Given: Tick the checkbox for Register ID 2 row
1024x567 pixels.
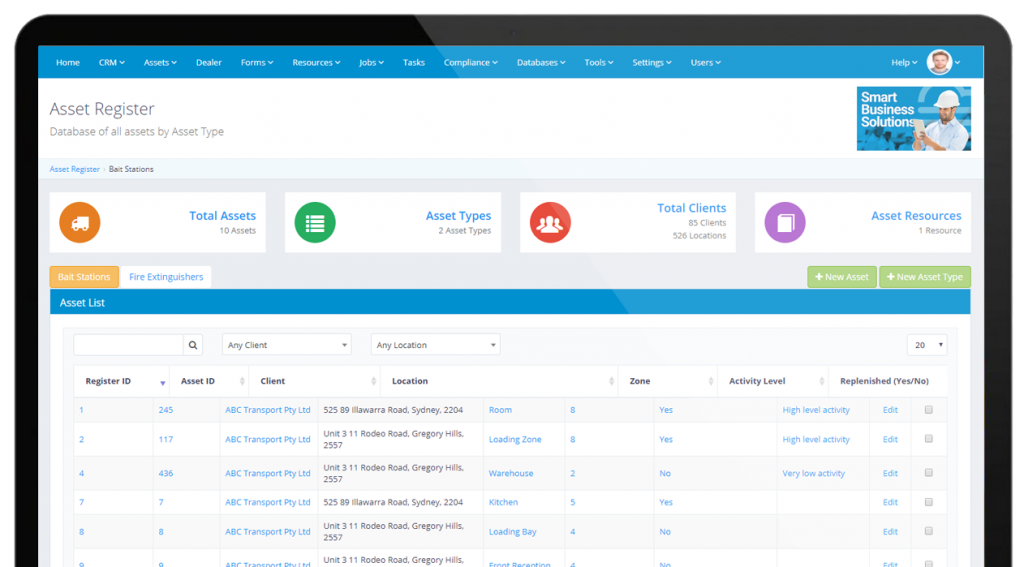Looking at the screenshot, I should pos(929,439).
